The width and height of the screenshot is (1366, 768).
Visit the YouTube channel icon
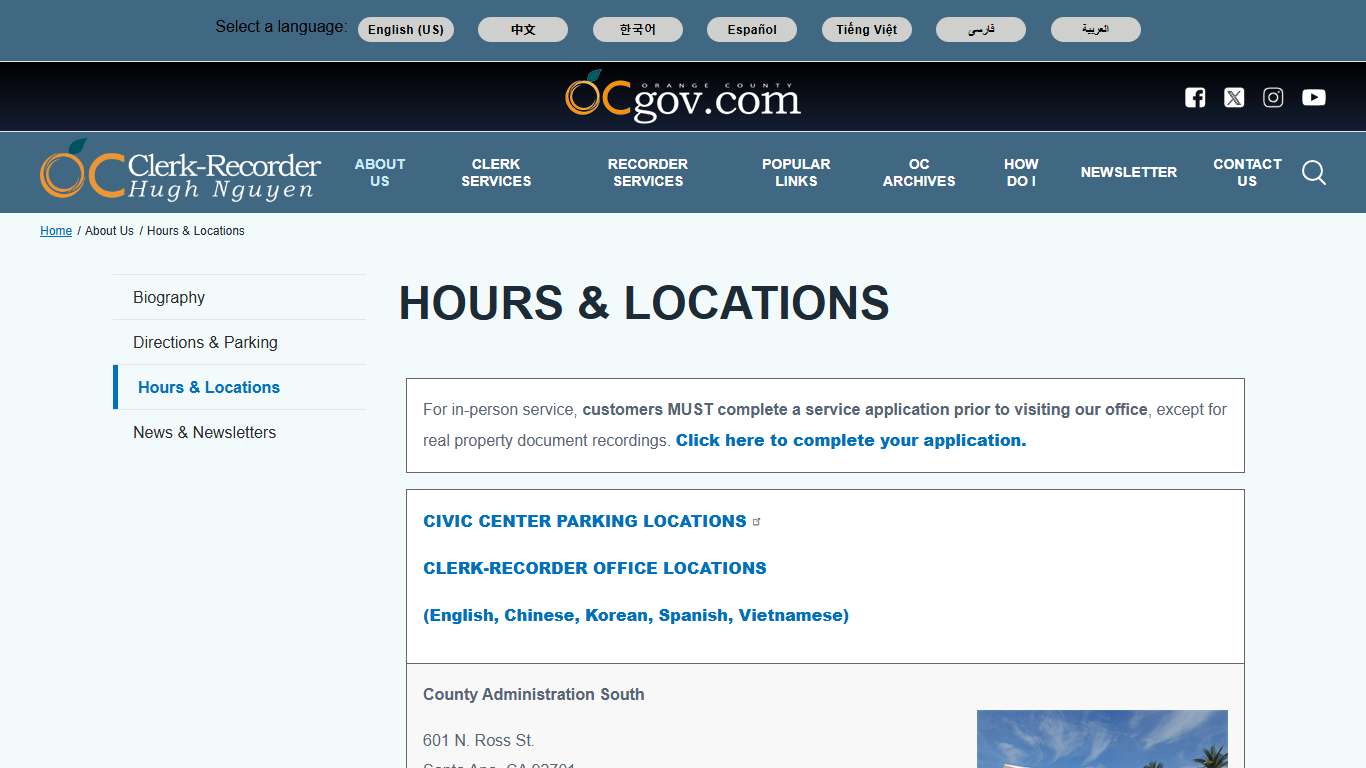(x=1313, y=97)
